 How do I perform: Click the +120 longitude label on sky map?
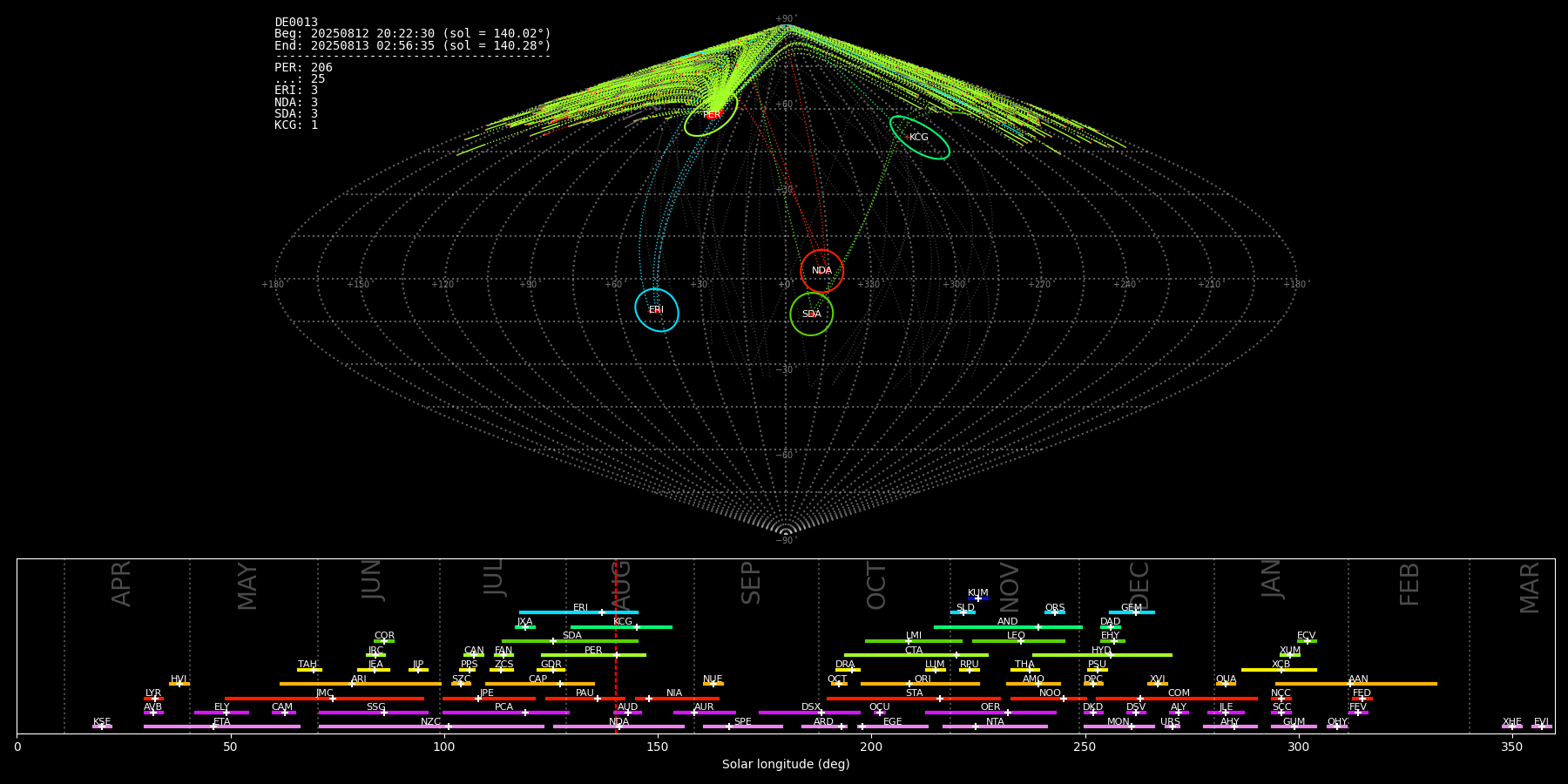(443, 284)
